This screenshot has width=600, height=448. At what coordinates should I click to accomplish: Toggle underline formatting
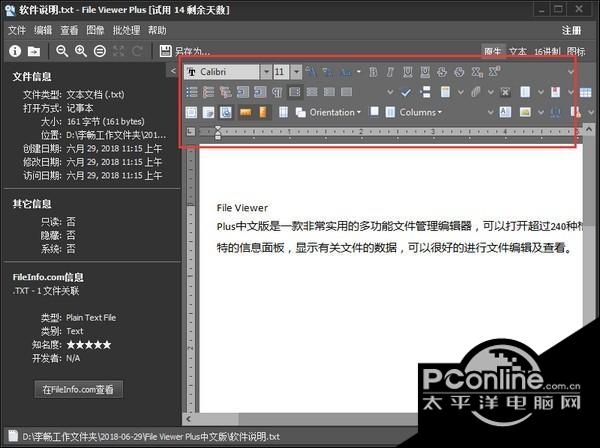coord(408,72)
